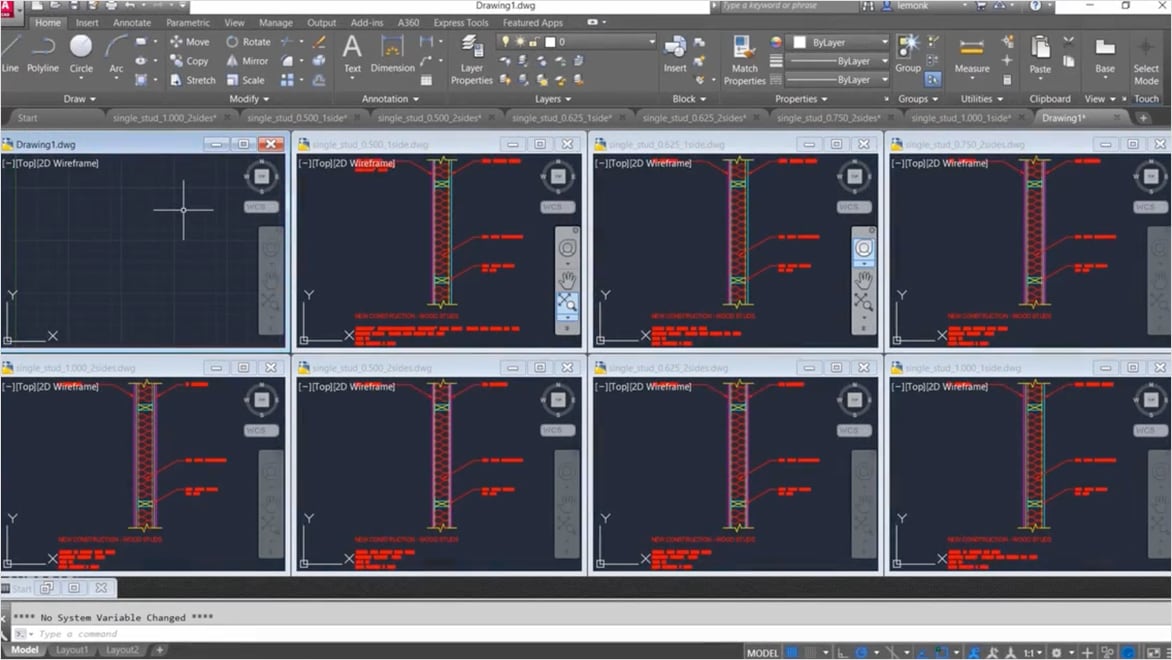The width and height of the screenshot is (1172, 660).
Task: Toggle snap mode in the status bar
Action: 809,651
